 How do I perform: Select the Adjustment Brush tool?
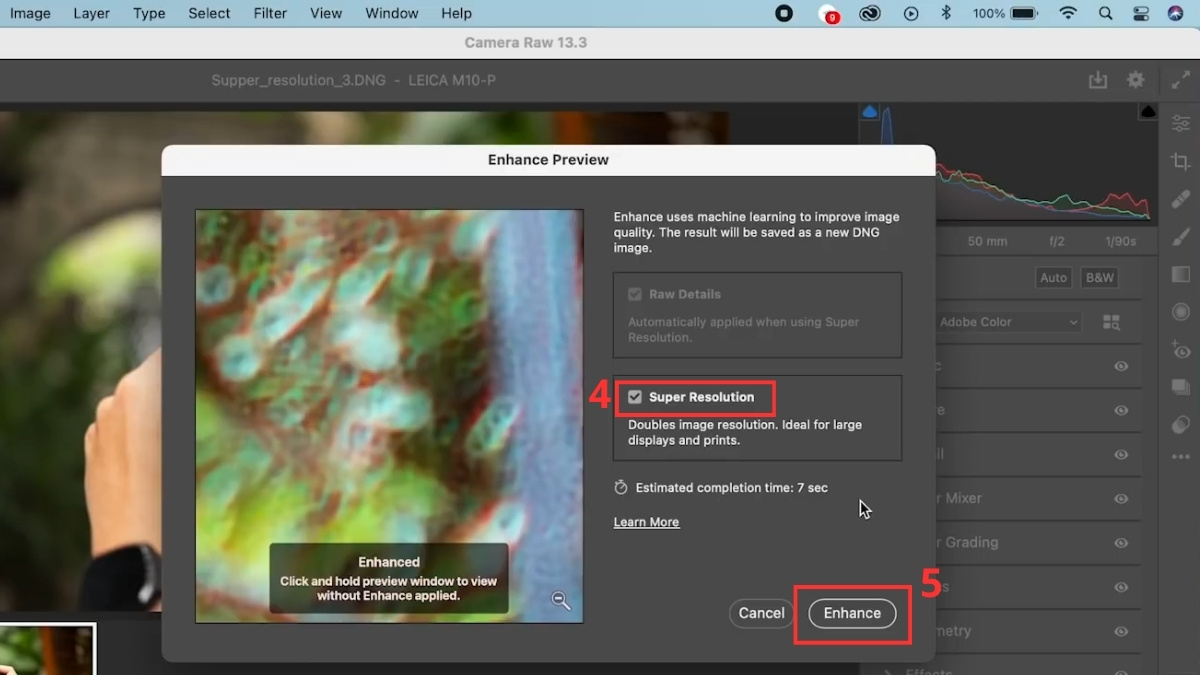tap(1181, 237)
